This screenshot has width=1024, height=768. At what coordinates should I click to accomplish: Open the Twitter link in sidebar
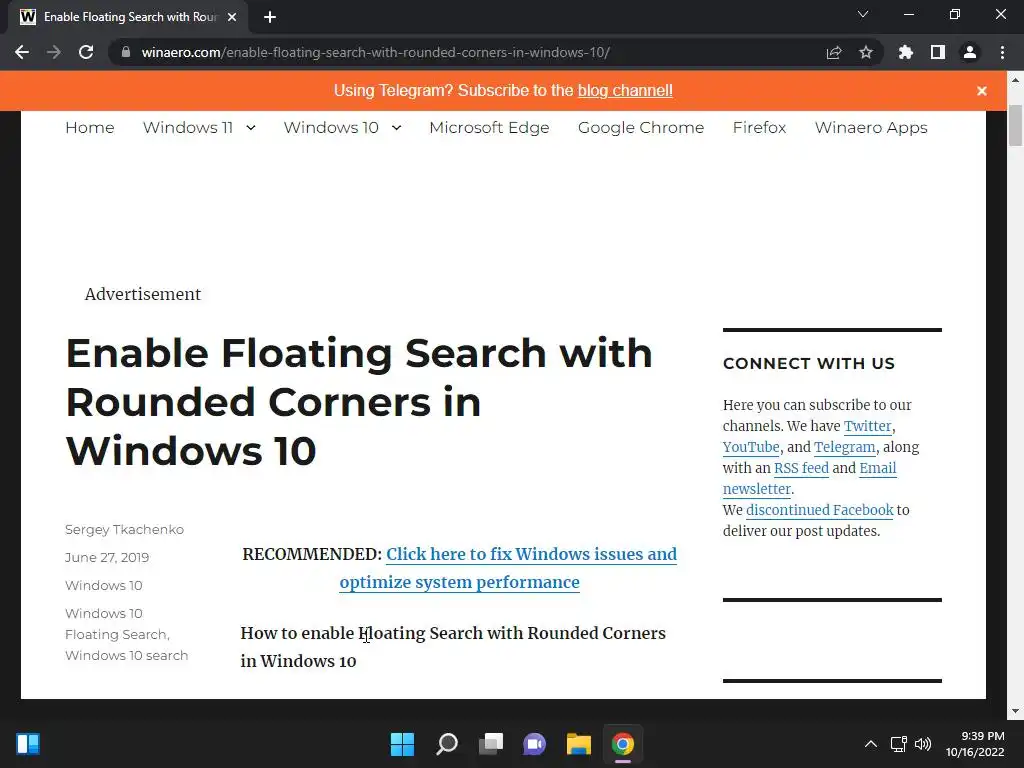pyautogui.click(x=867, y=426)
